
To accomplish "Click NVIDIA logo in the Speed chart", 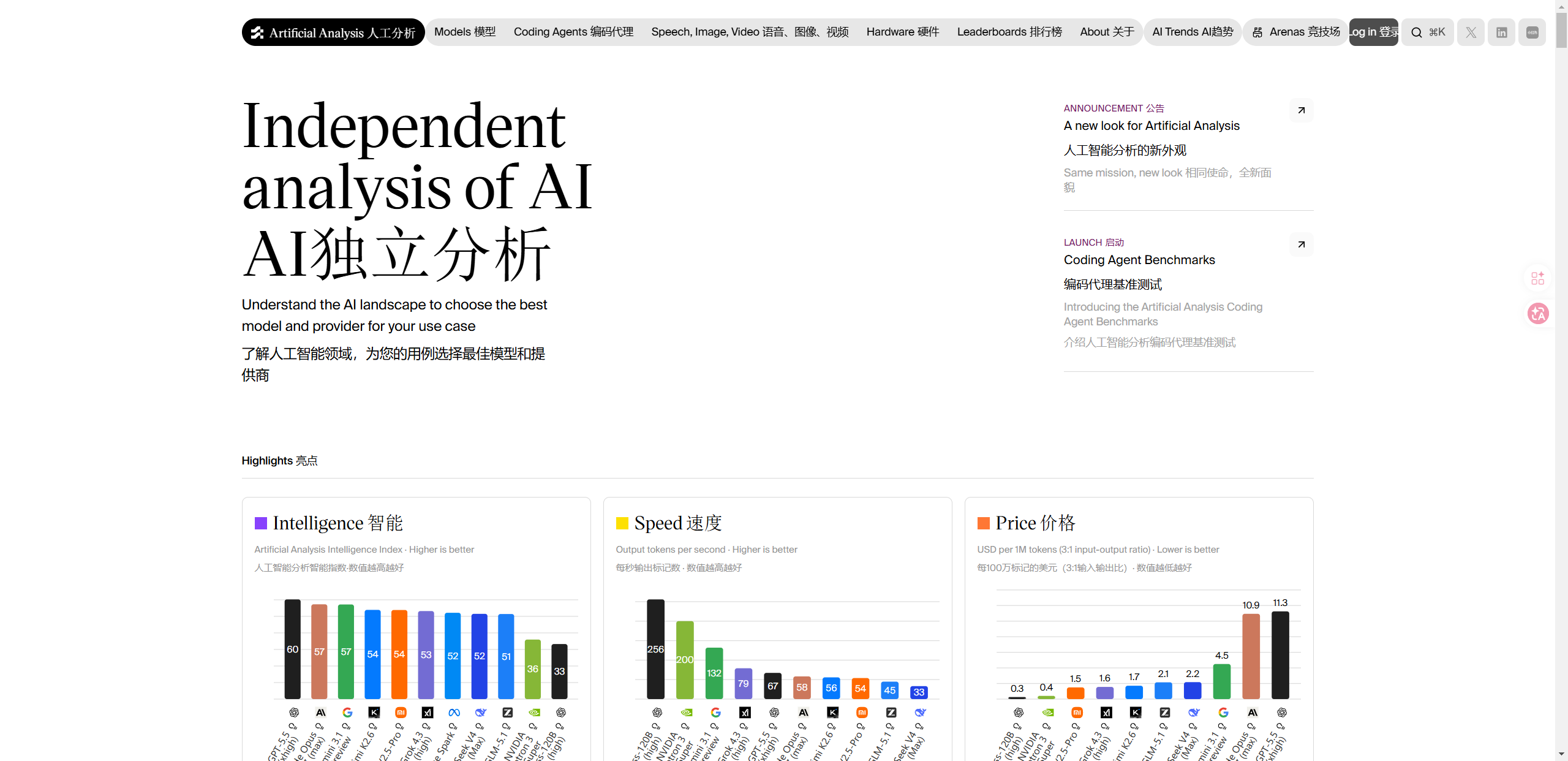I will 687,713.
